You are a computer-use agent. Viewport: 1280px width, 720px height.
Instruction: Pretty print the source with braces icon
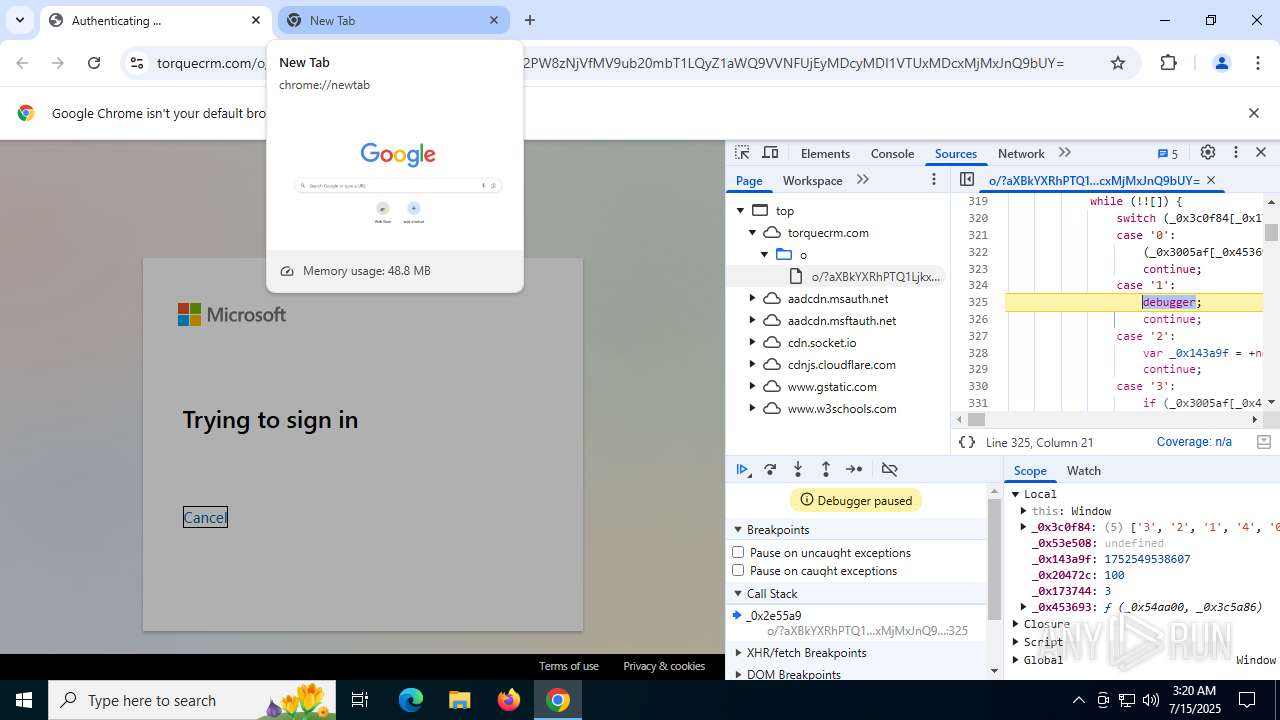coord(967,442)
